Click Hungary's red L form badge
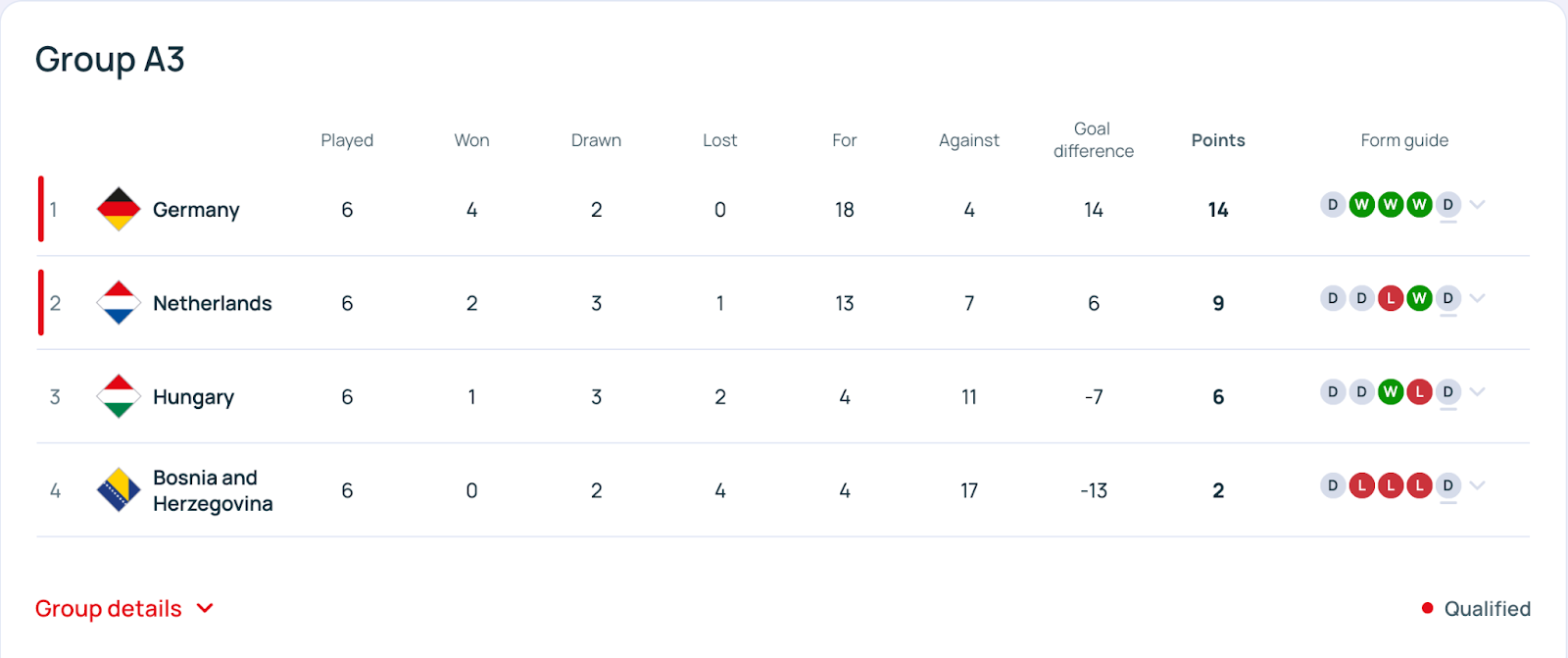 coord(1419,392)
